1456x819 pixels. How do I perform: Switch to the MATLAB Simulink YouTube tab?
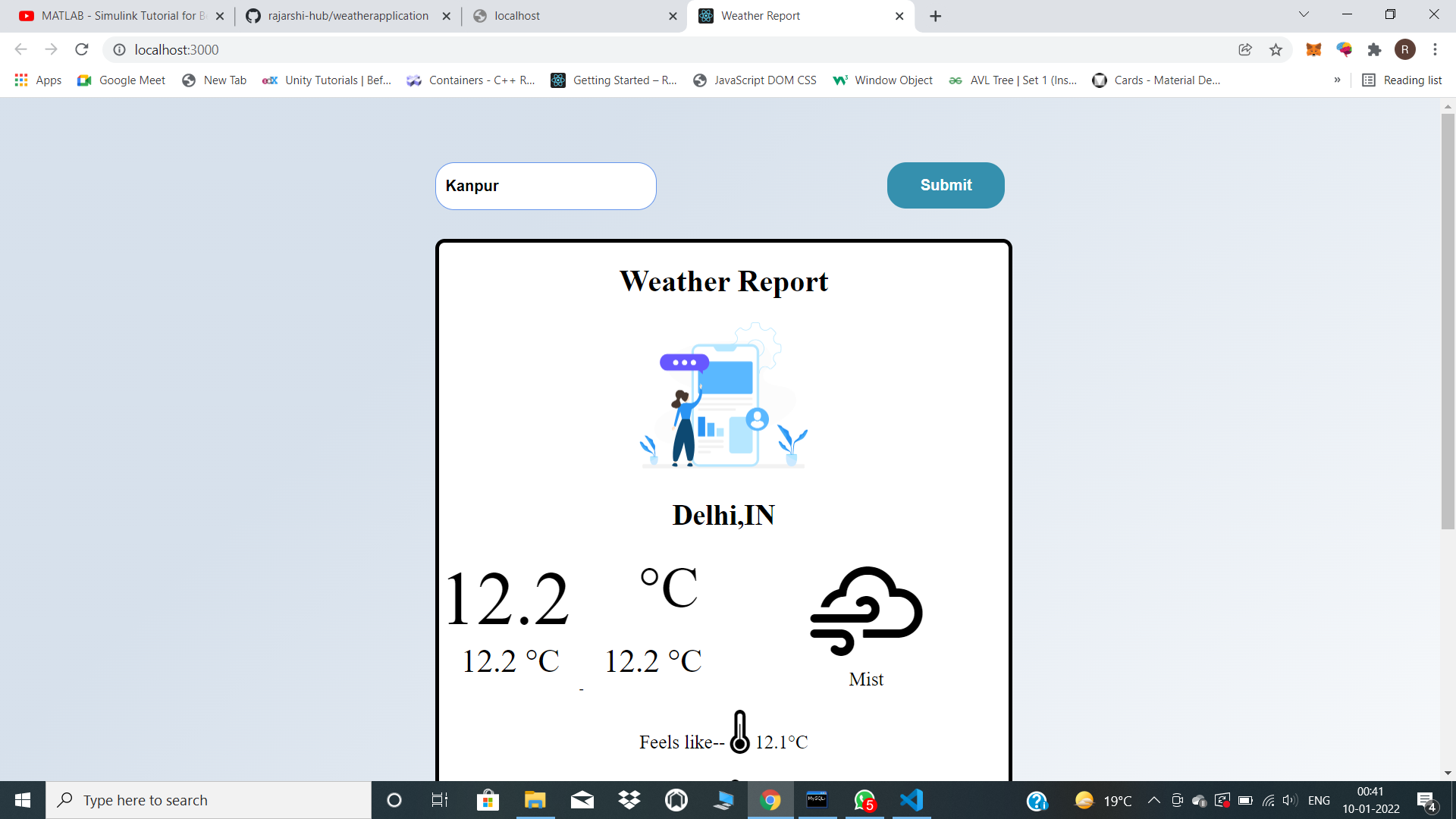[114, 15]
